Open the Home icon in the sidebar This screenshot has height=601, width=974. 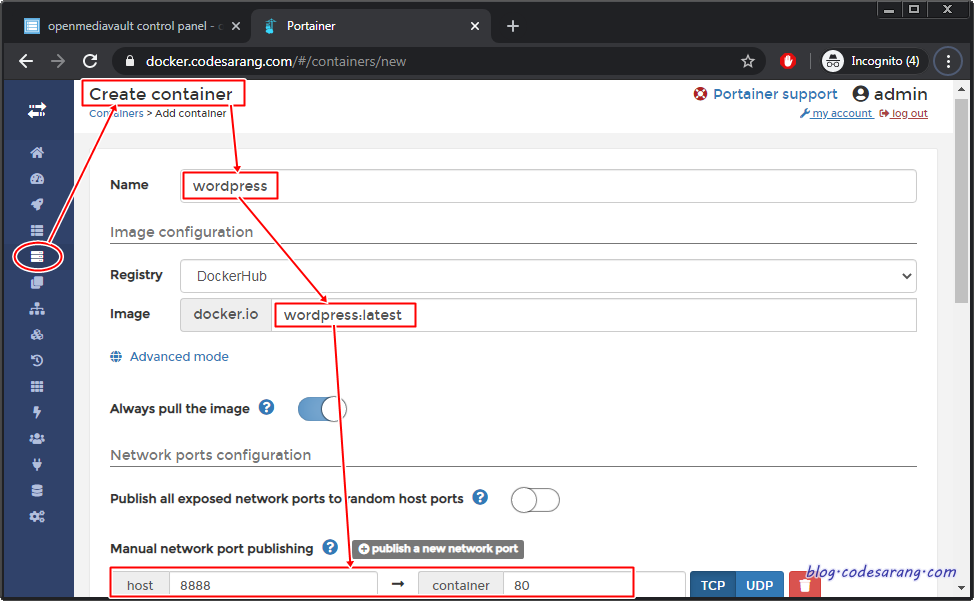tap(37, 153)
